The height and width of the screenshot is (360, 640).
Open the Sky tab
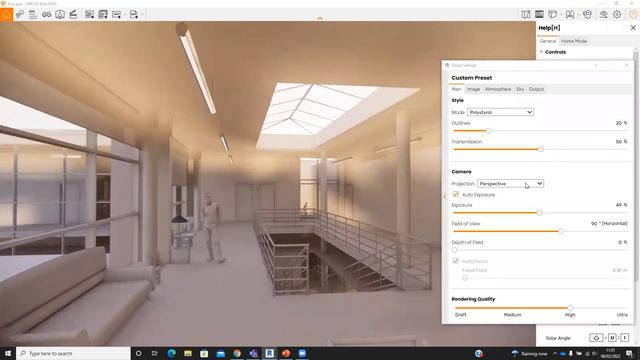[520, 89]
